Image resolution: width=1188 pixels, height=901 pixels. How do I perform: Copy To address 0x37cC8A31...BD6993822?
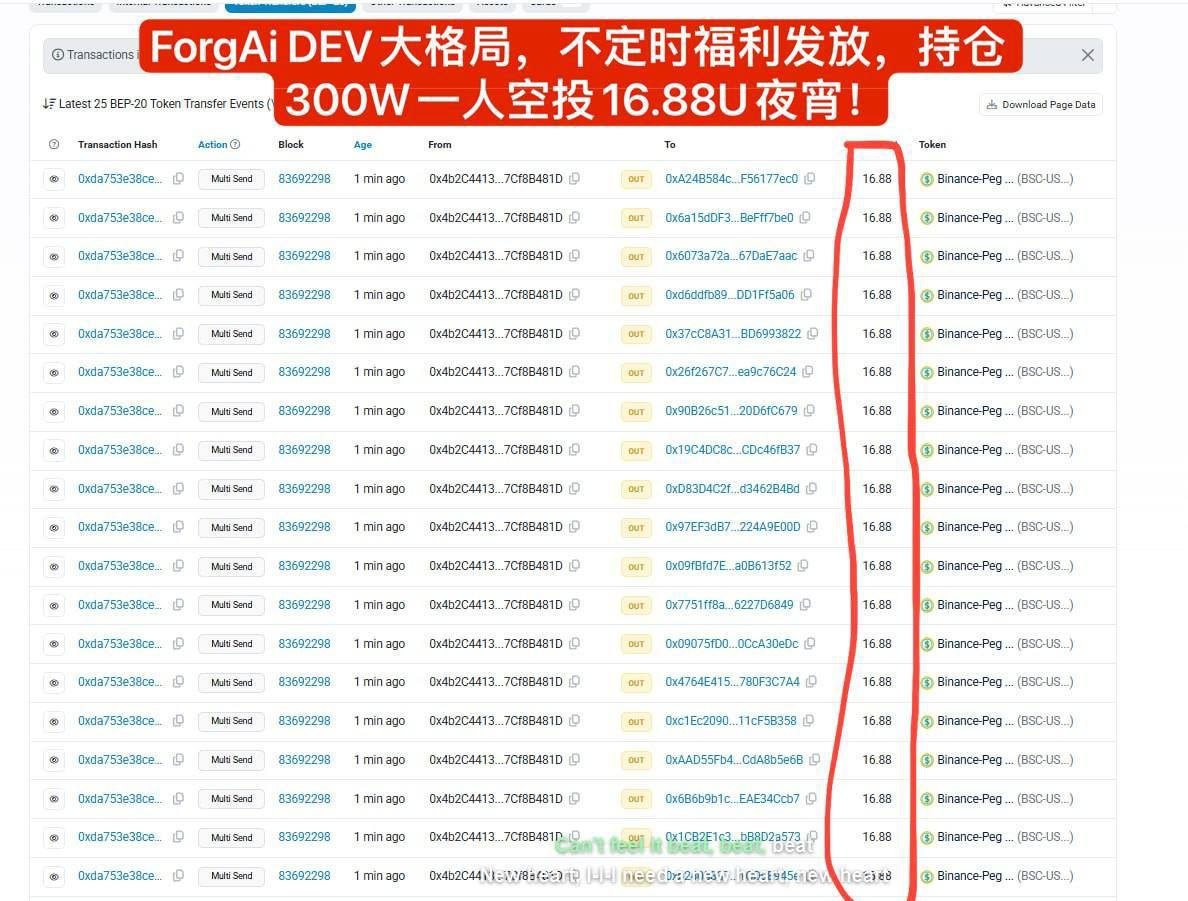813,333
